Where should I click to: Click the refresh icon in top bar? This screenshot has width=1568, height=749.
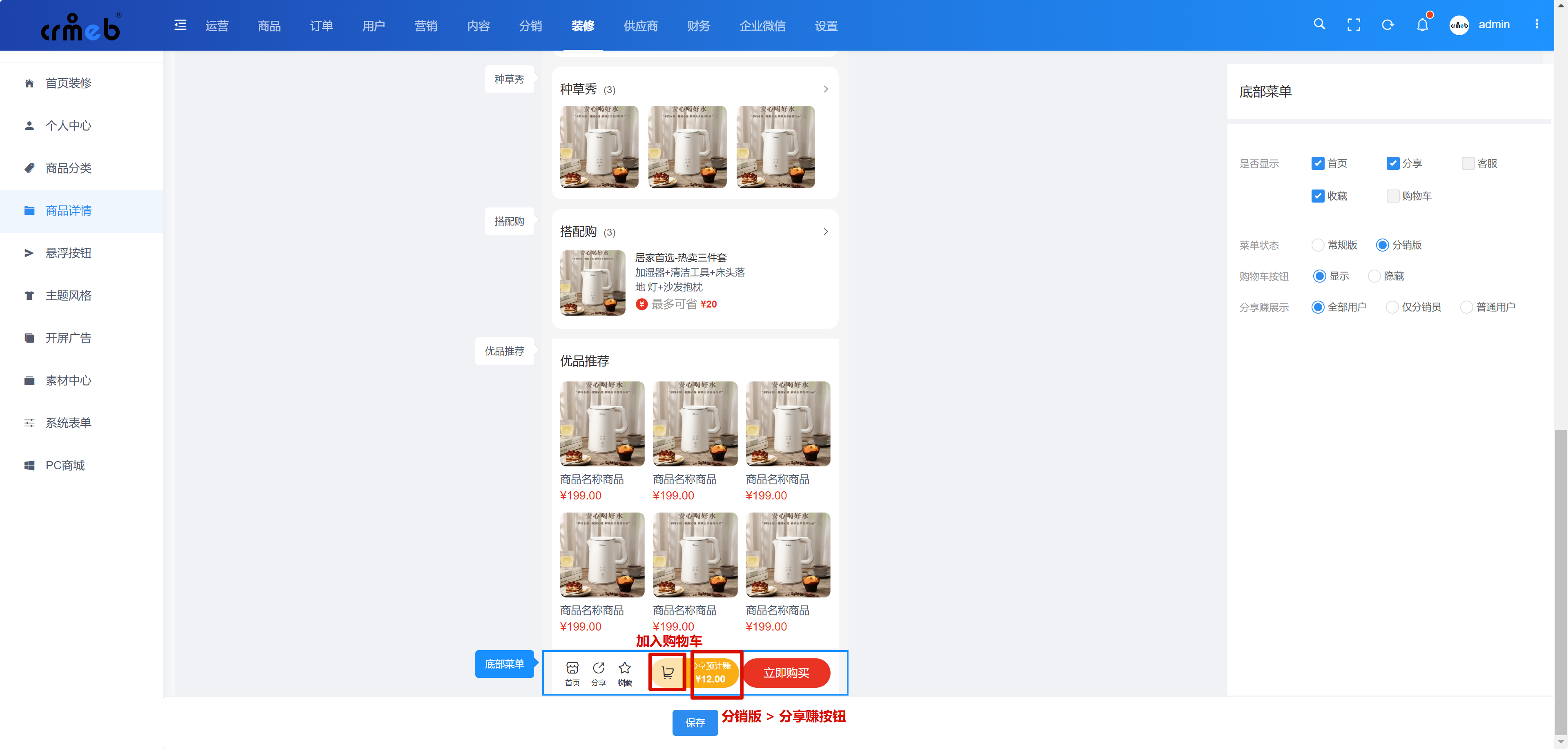pos(1388,25)
